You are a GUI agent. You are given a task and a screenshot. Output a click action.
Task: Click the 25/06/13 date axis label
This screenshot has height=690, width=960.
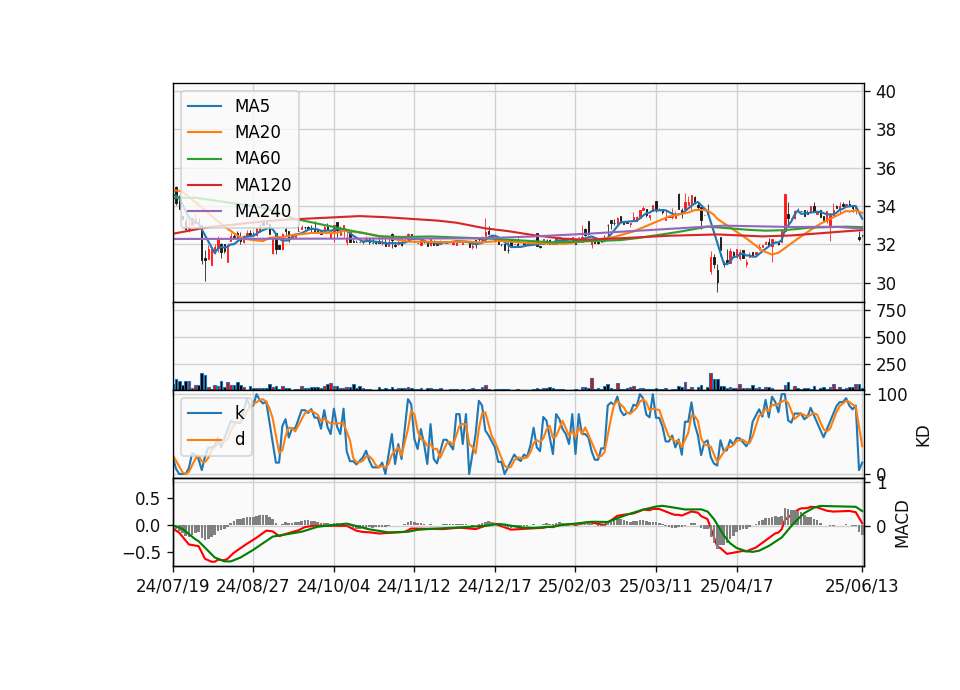tap(861, 586)
